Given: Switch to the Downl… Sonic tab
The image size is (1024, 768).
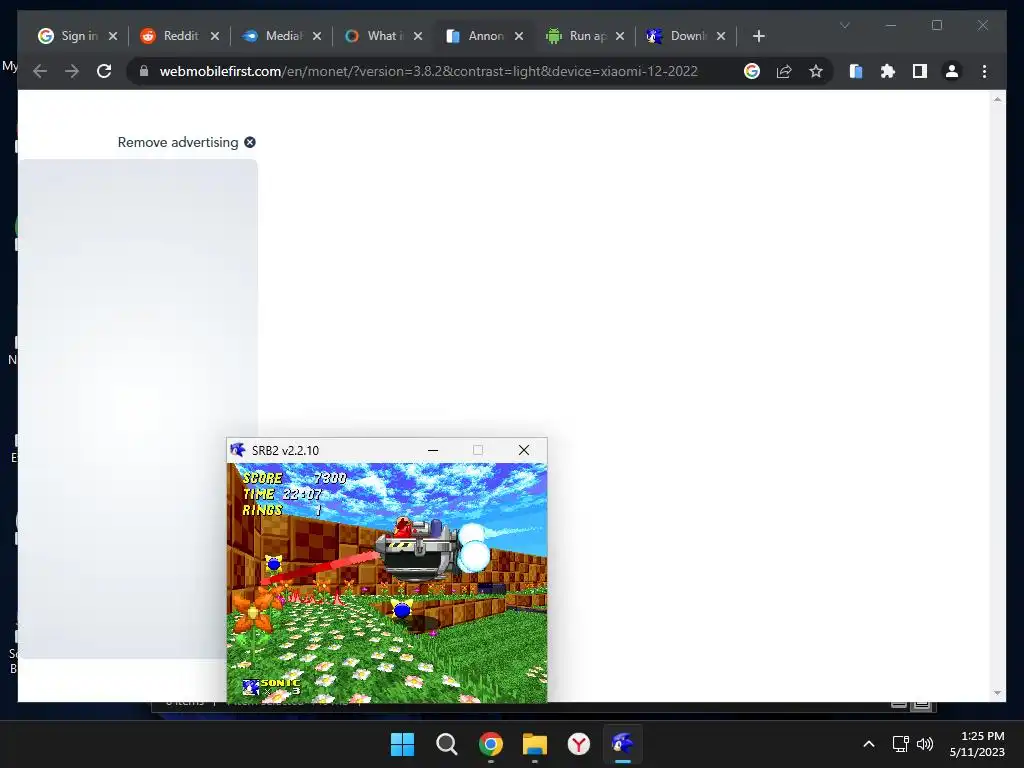Looking at the screenshot, I should [x=677, y=36].
